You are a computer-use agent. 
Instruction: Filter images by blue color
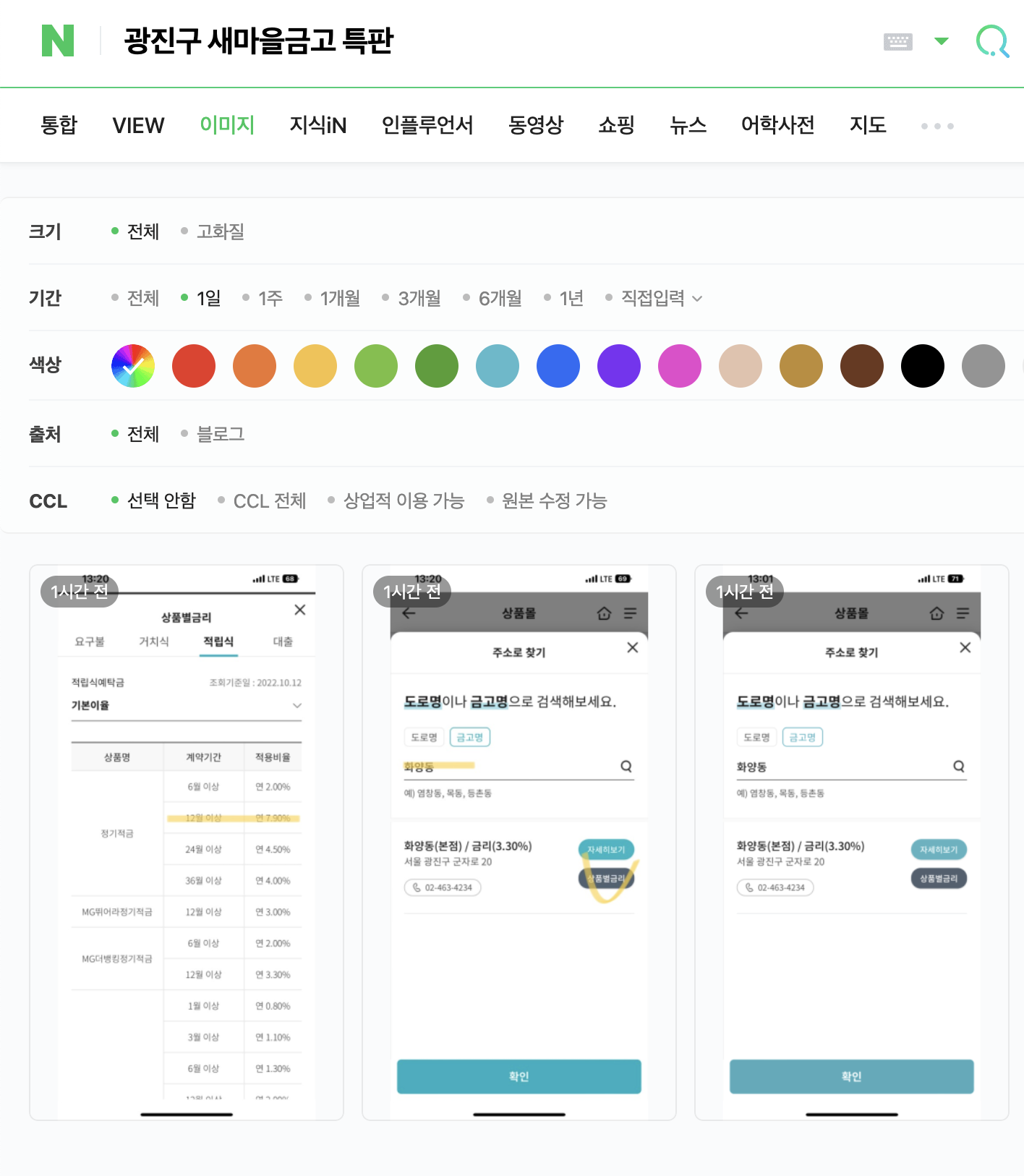558,366
